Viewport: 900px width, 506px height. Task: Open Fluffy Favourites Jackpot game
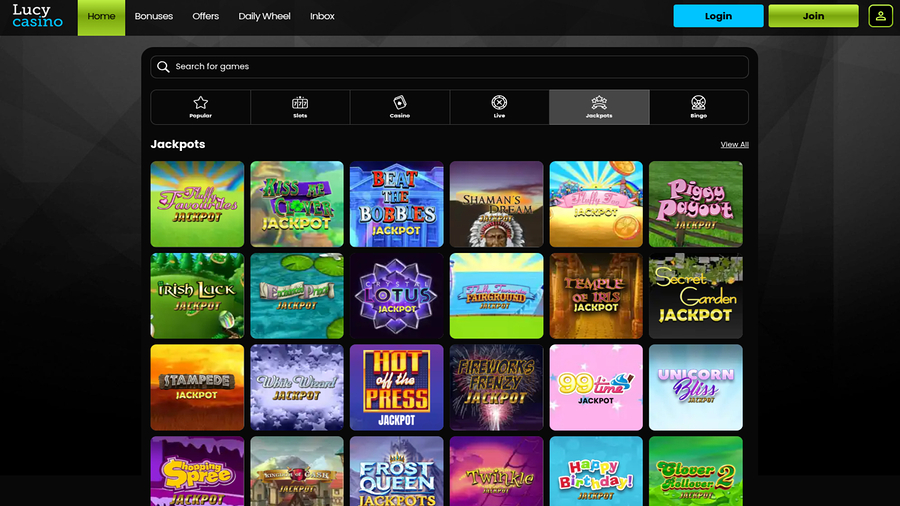[197, 204]
